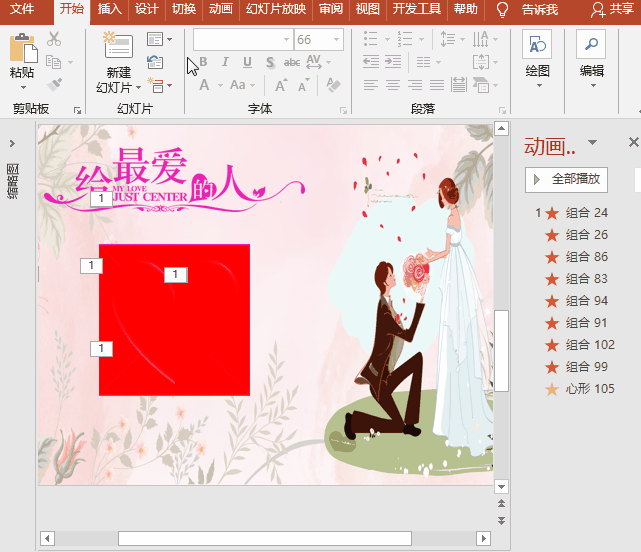Switch to the 动画 tab
This screenshot has height=552, width=641.
221,9
